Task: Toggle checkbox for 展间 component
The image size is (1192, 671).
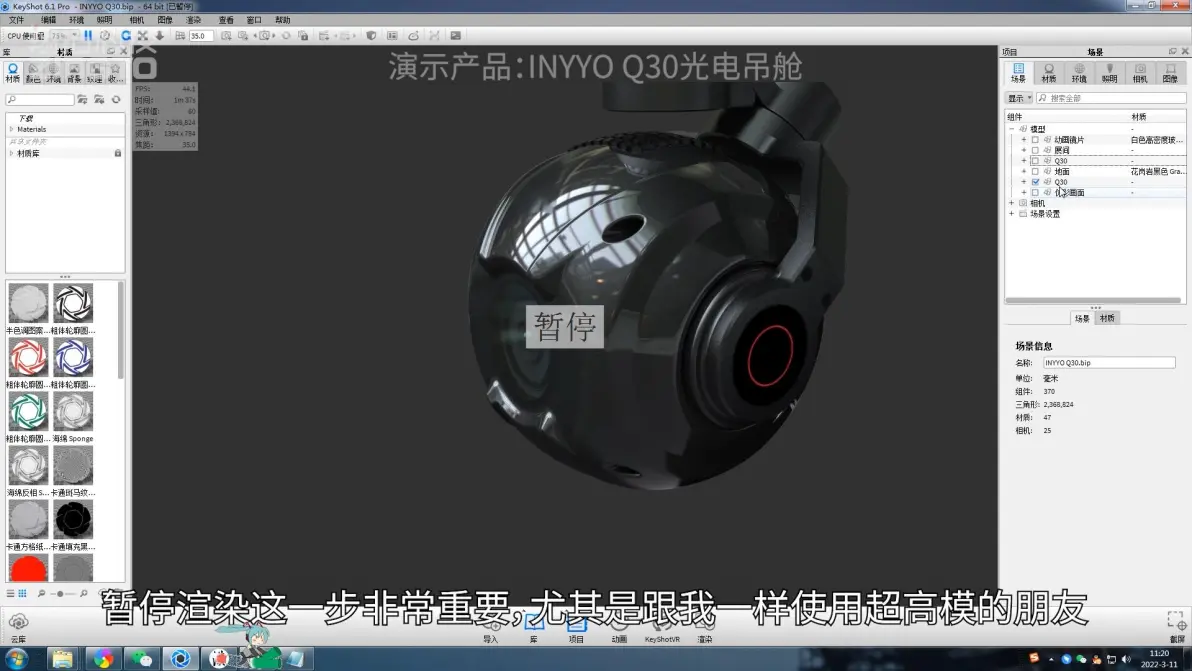Action: (x=1035, y=150)
